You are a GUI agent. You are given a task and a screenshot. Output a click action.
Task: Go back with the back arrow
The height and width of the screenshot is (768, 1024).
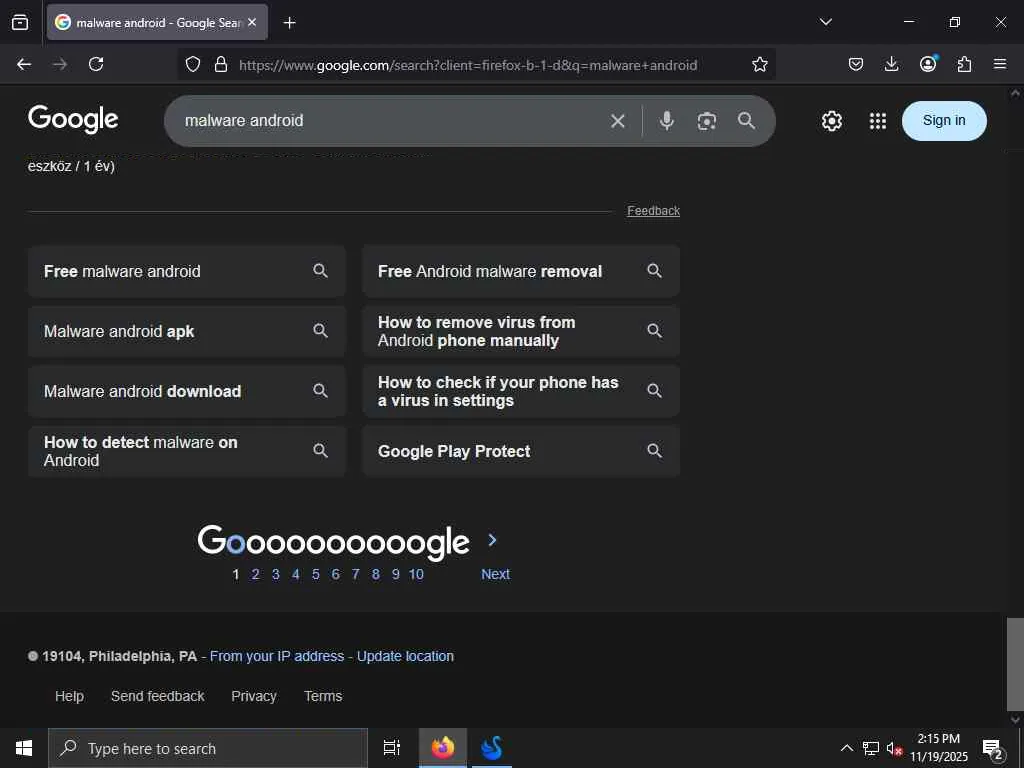24,64
